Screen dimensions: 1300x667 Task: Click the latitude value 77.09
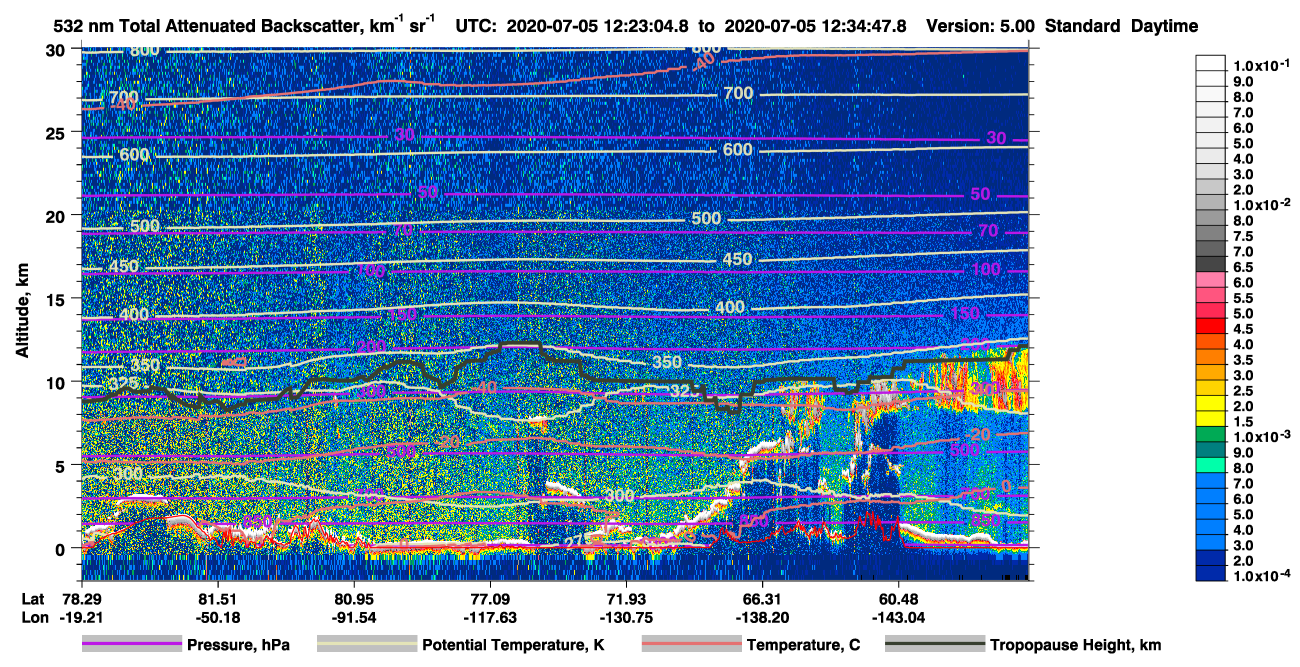tap(490, 599)
